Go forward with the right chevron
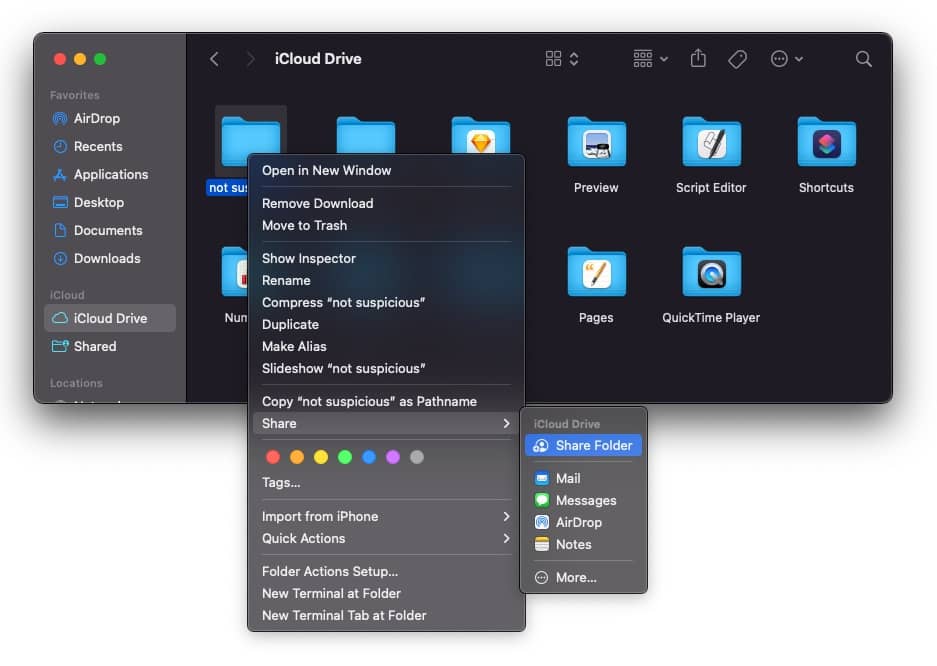The height and width of the screenshot is (666, 937). (x=250, y=59)
